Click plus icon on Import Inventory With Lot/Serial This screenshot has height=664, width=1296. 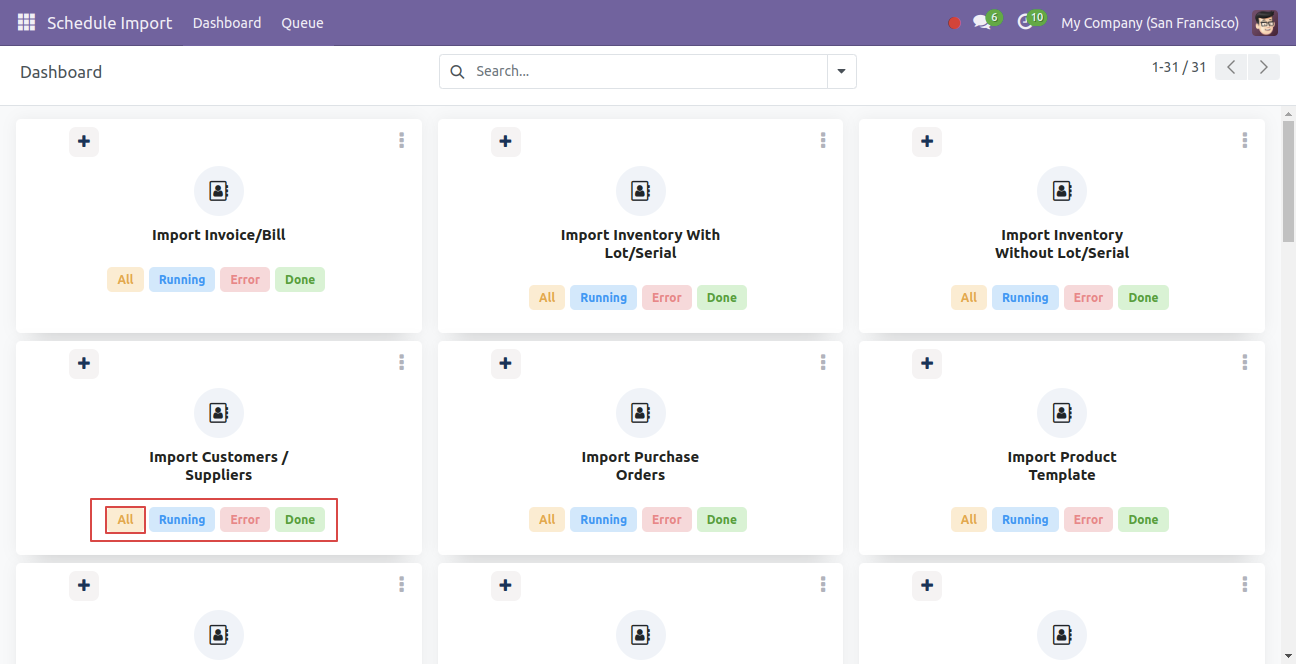pos(506,141)
